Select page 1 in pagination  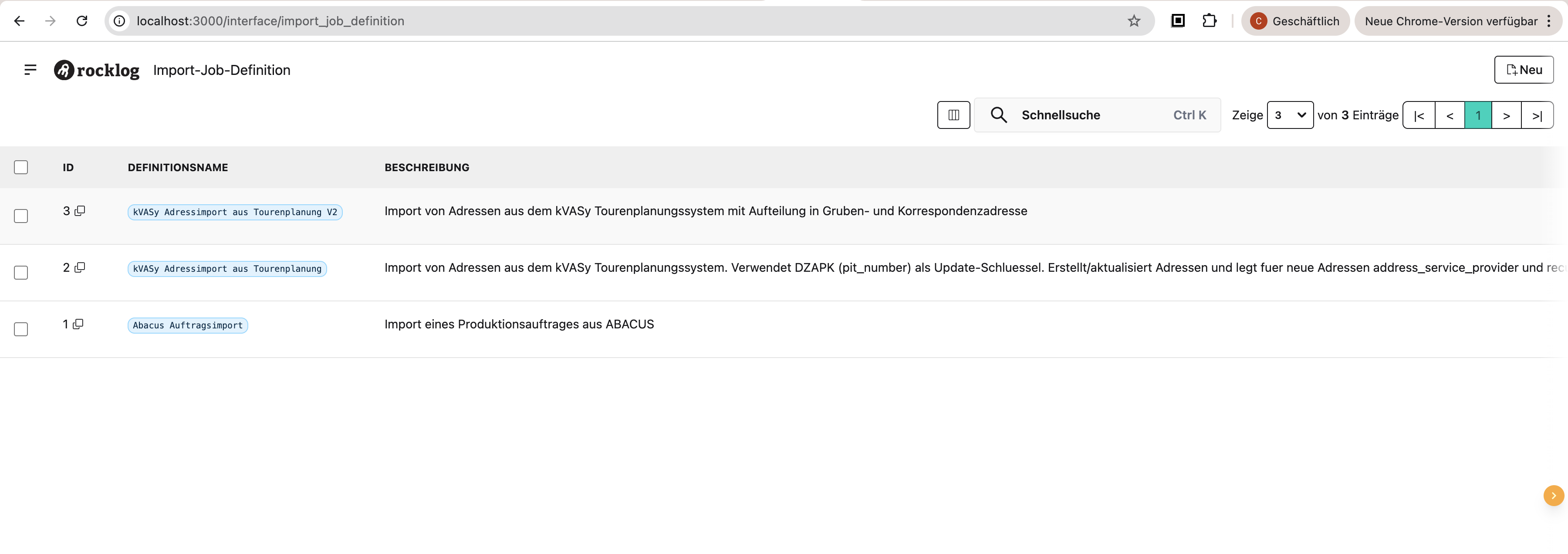(1478, 115)
